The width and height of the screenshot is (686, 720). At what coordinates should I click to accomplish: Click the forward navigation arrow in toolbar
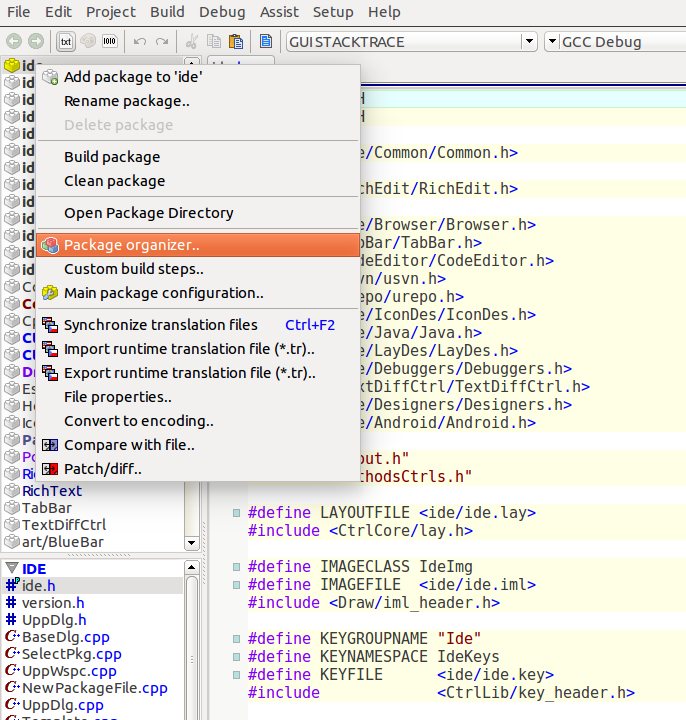click(36, 41)
